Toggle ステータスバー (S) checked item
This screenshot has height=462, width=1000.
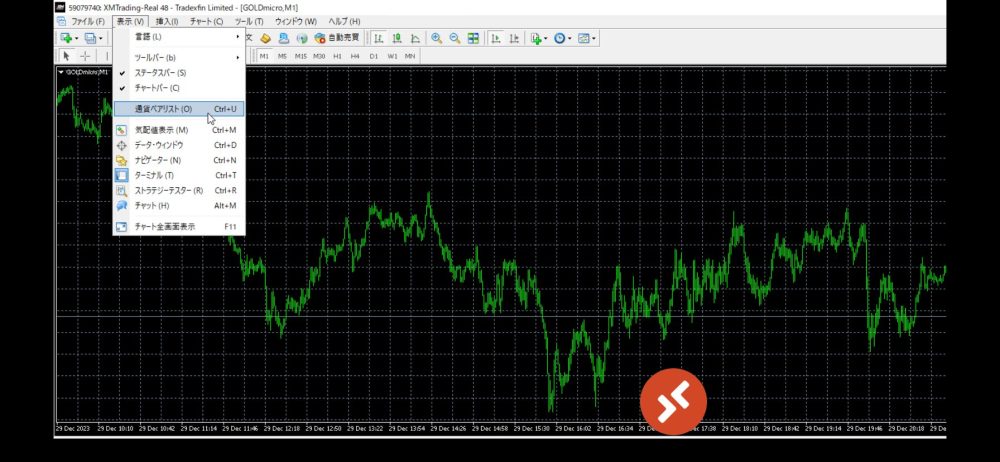click(x=179, y=73)
